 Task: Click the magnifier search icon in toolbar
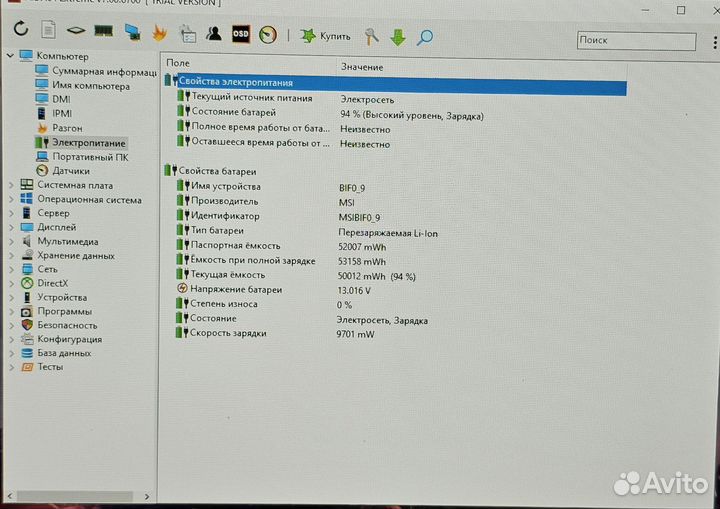[425, 37]
